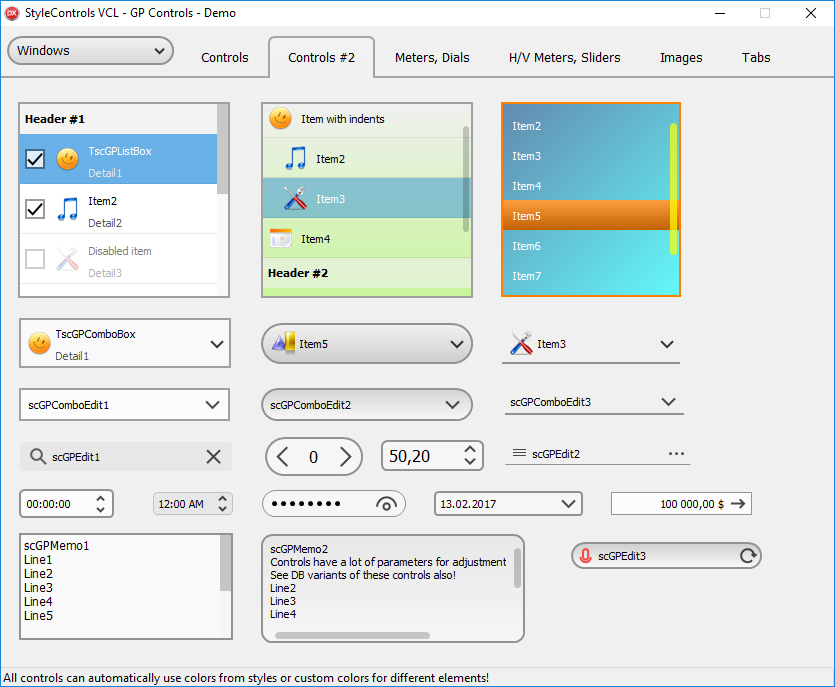
Task: Click the yellow scrollbar thumb in blue list
Action: point(674,189)
